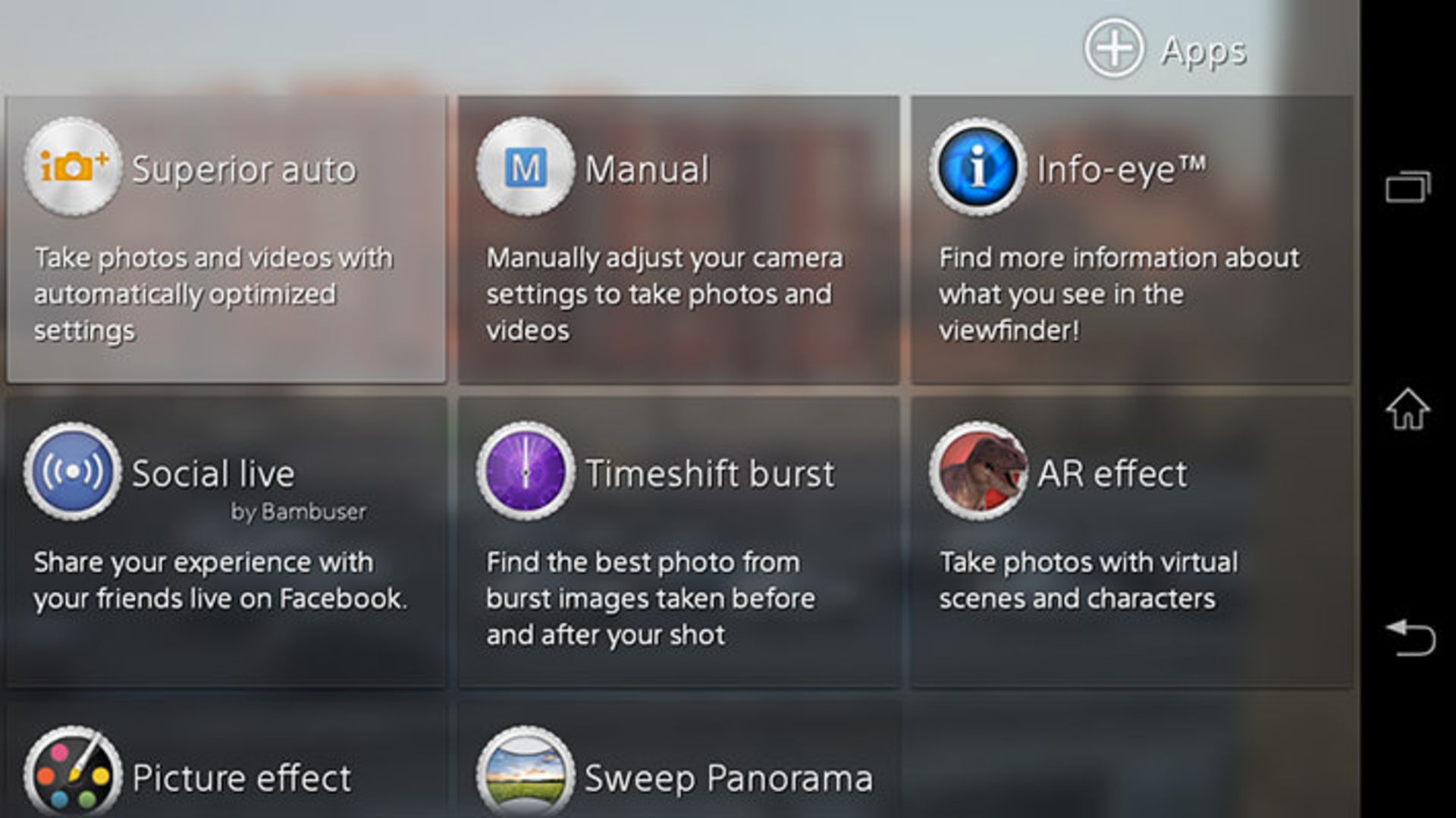1456x818 pixels.
Task: Click the Timeshift burst title text
Action: pos(710,474)
